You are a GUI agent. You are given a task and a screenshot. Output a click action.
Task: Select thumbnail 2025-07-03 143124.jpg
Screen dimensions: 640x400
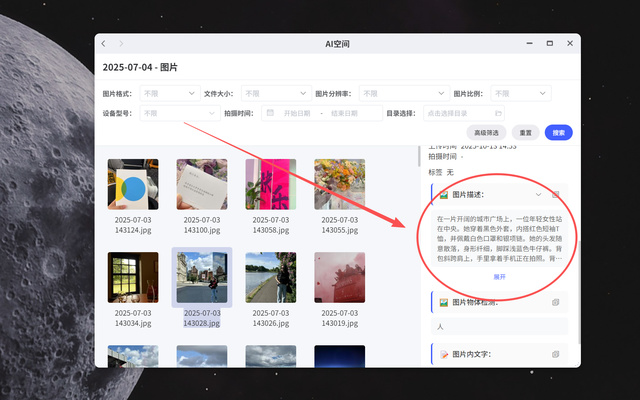click(133, 184)
